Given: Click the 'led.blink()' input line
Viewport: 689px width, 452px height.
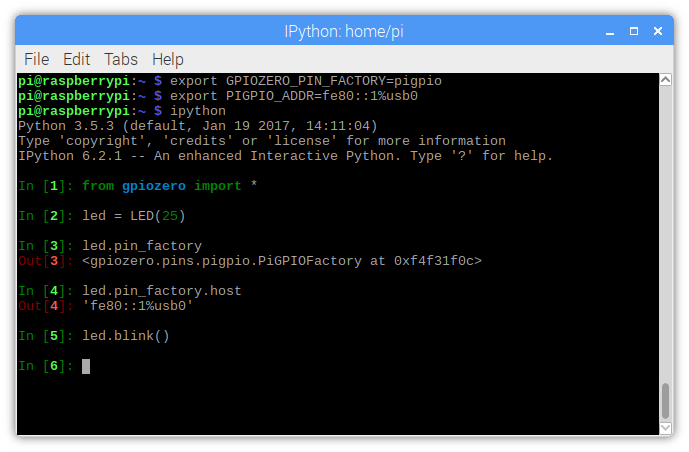Looking at the screenshot, I should pyautogui.click(x=126, y=336).
